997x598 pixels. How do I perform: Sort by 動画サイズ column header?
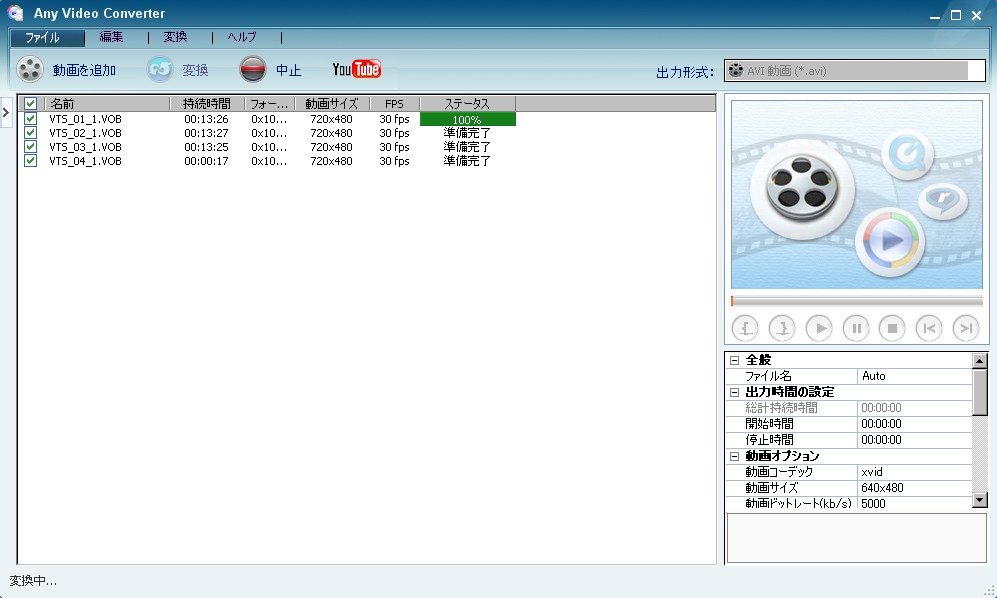tap(332, 104)
